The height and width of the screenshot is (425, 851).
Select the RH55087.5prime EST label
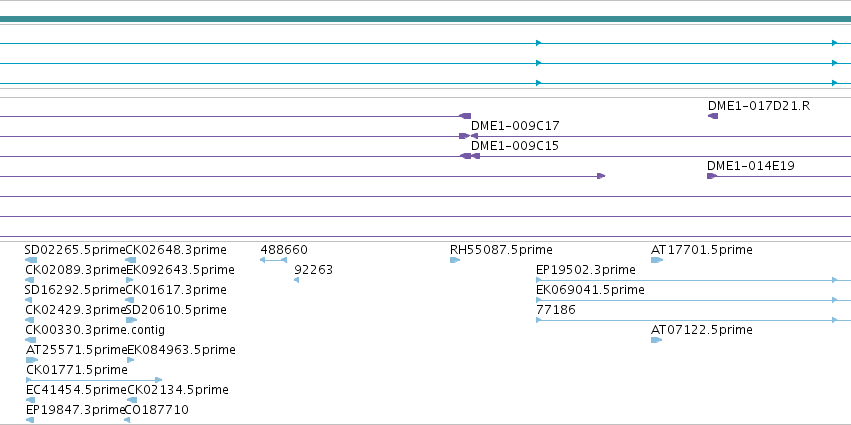[x=501, y=250]
